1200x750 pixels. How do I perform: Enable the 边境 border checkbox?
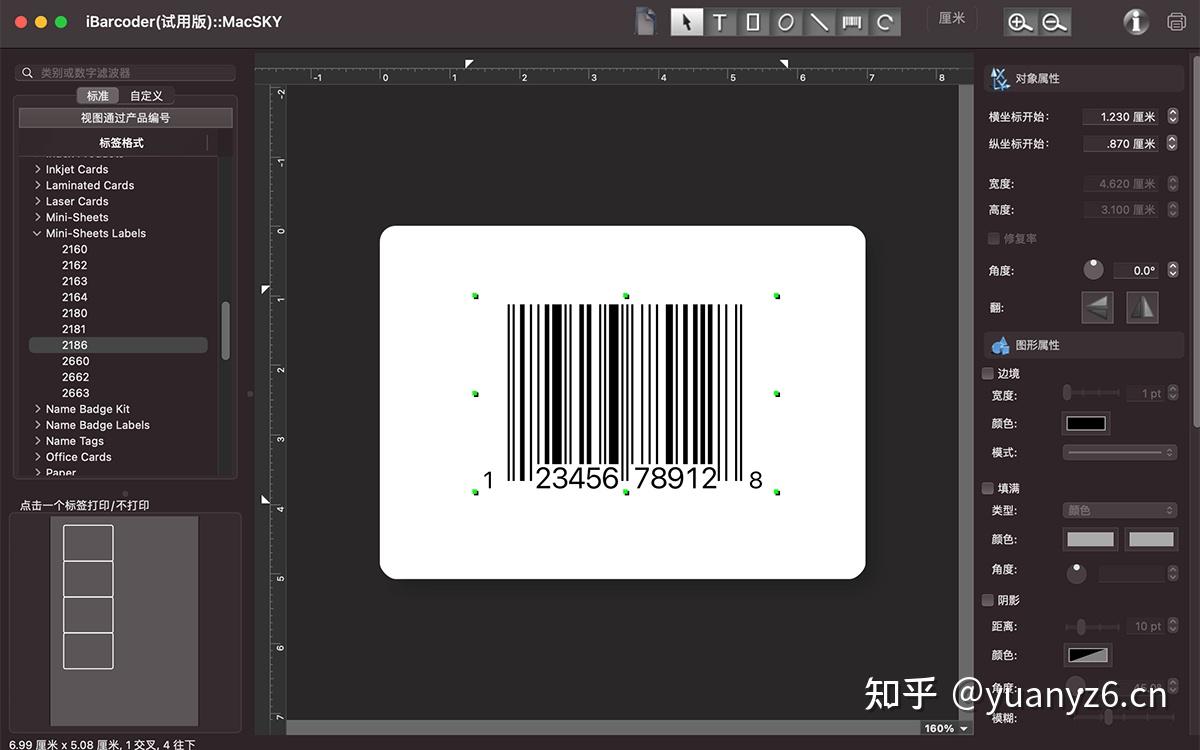point(988,372)
